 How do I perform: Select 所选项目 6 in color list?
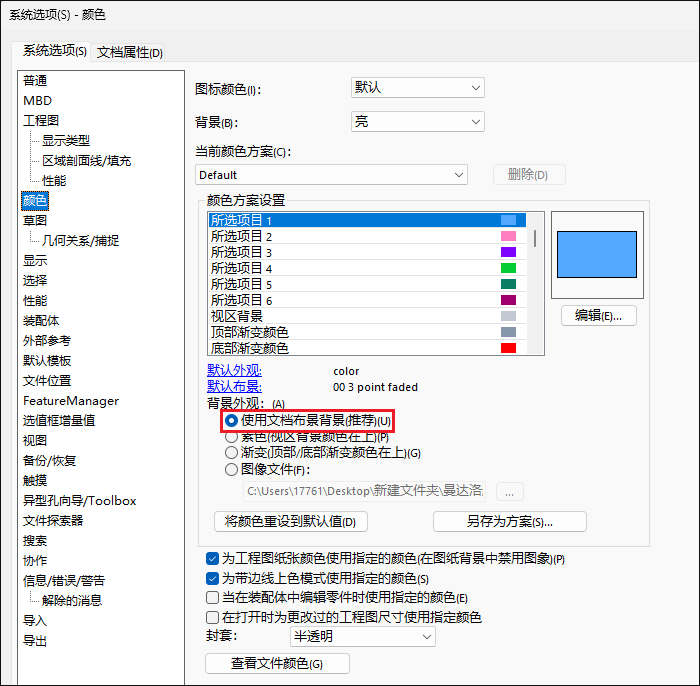click(x=367, y=300)
